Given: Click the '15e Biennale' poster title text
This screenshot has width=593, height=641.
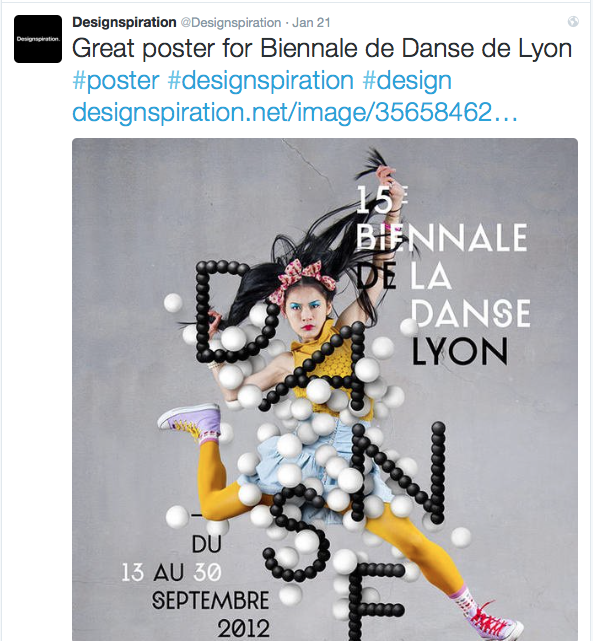Looking at the screenshot, I should tap(441, 219).
